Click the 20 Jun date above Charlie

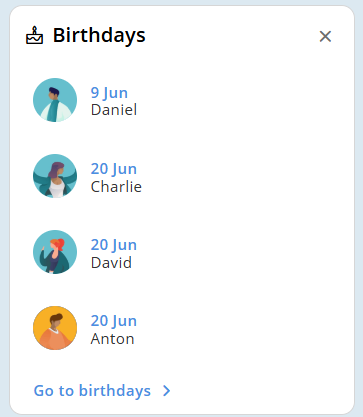coord(114,169)
